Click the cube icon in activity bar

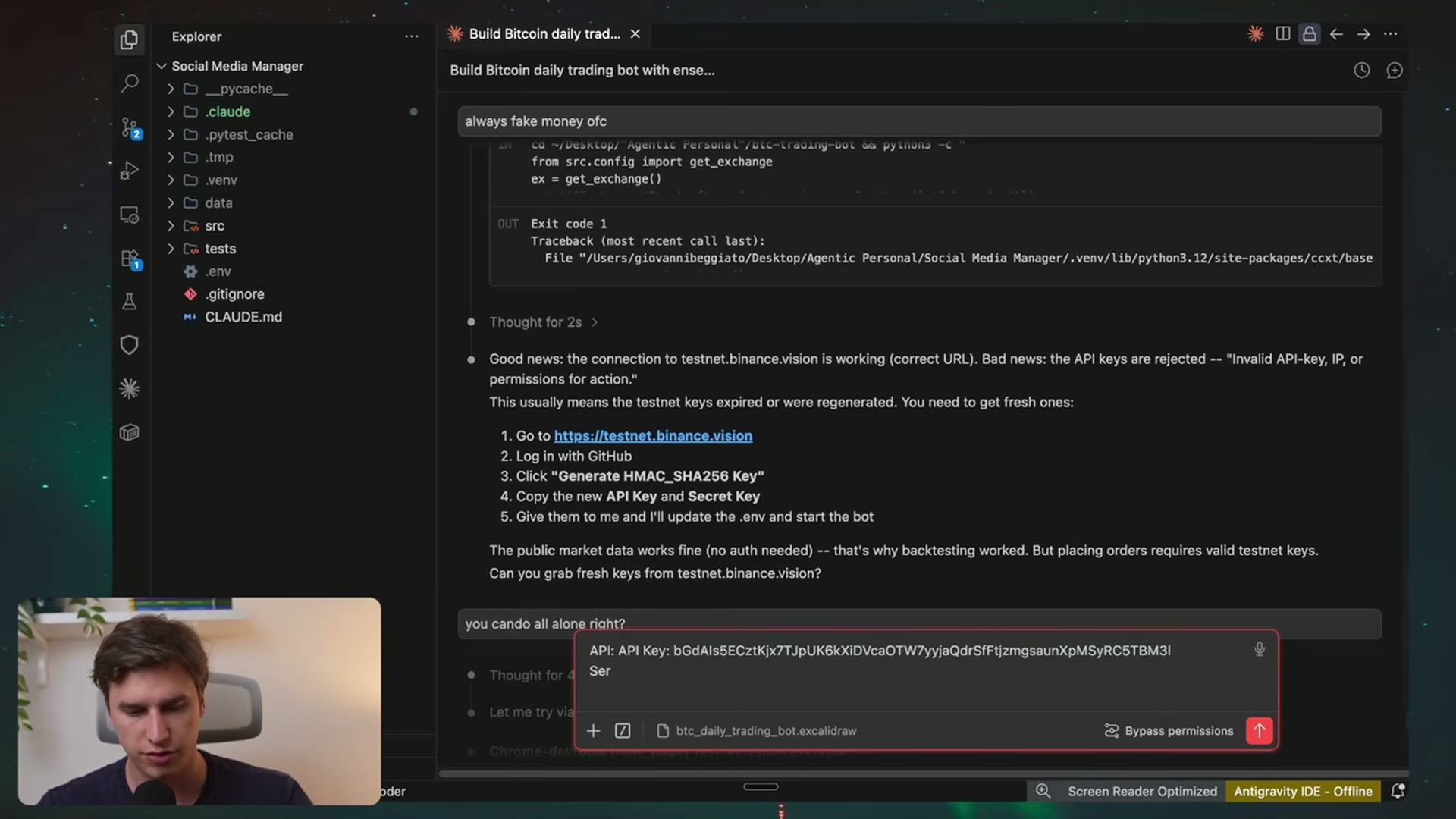[130, 432]
